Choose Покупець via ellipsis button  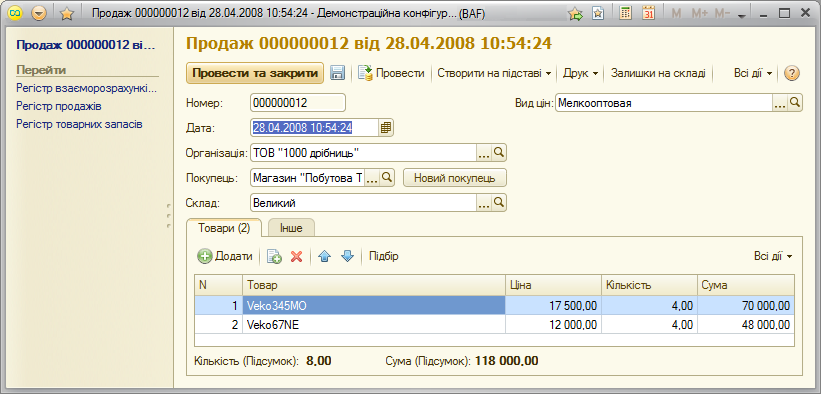pos(372,178)
